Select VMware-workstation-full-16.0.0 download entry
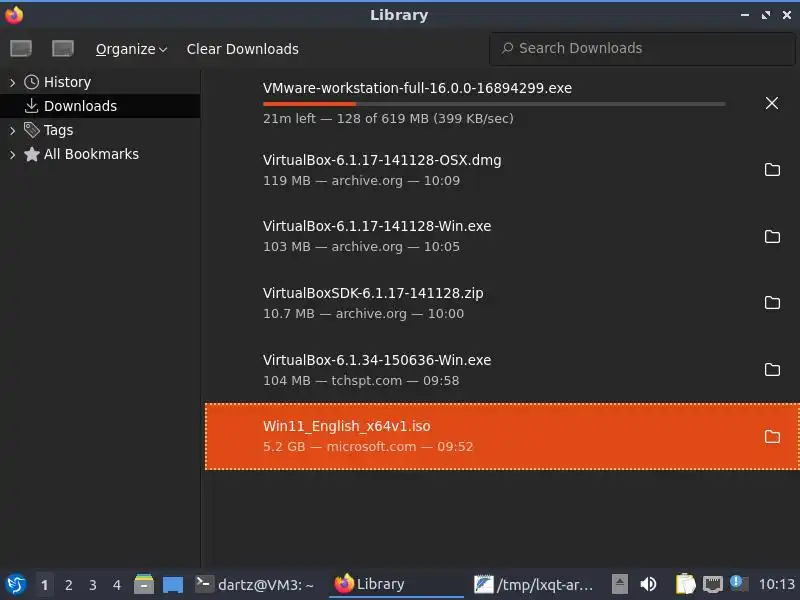Image resolution: width=800 pixels, height=600 pixels. coord(502,103)
